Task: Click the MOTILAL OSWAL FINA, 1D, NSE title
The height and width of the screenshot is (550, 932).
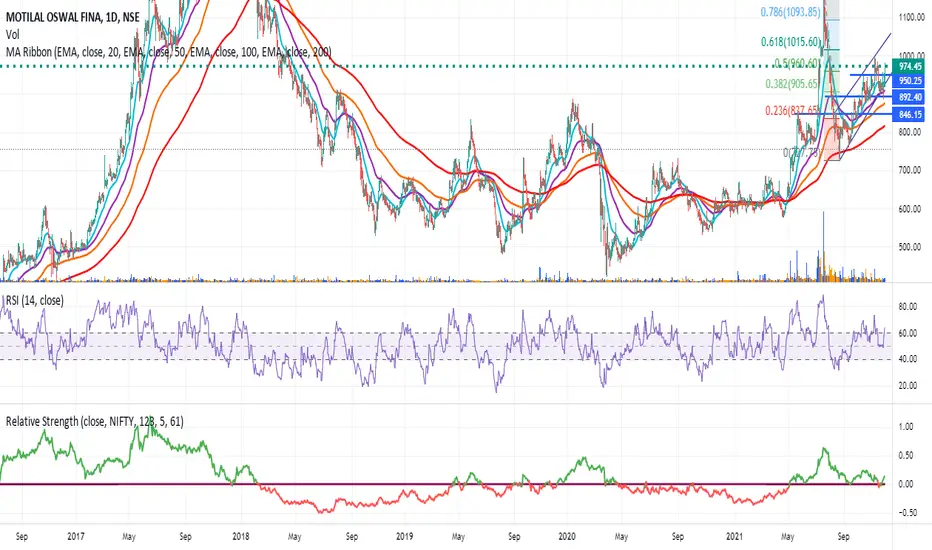Action: click(x=73, y=17)
